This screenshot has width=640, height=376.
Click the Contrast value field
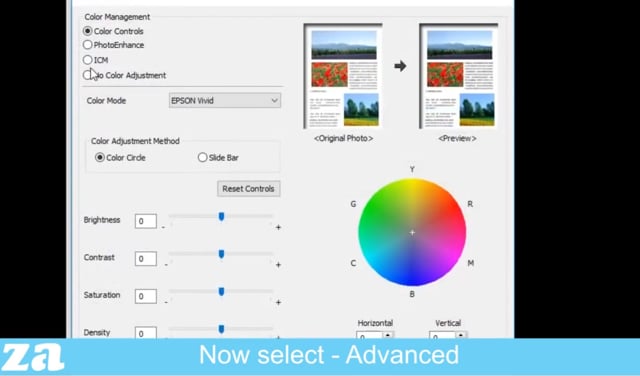[x=146, y=258]
